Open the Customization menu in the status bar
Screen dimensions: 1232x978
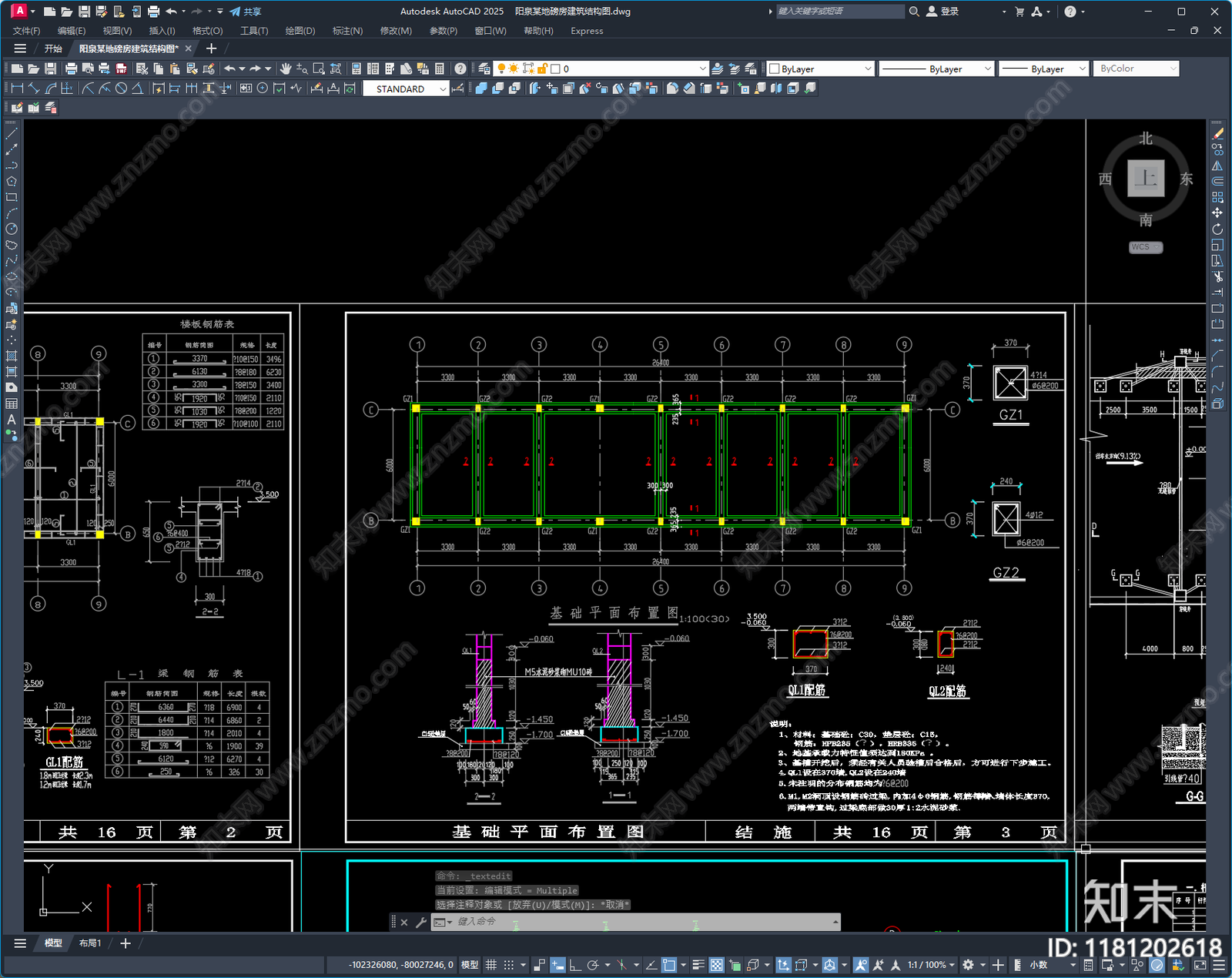(x=1219, y=965)
